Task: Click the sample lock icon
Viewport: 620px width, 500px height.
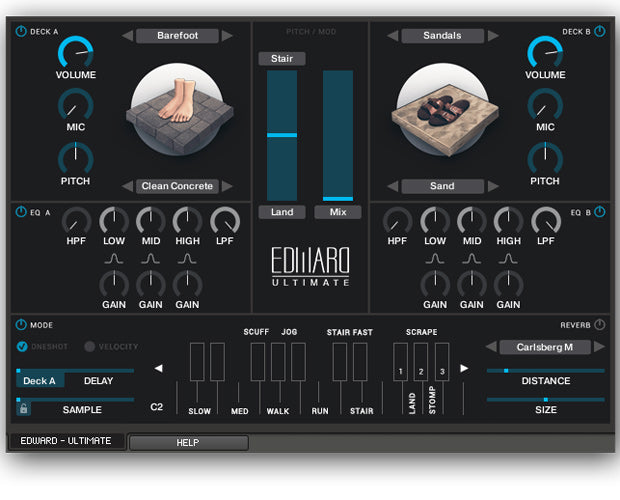Action: [23, 408]
